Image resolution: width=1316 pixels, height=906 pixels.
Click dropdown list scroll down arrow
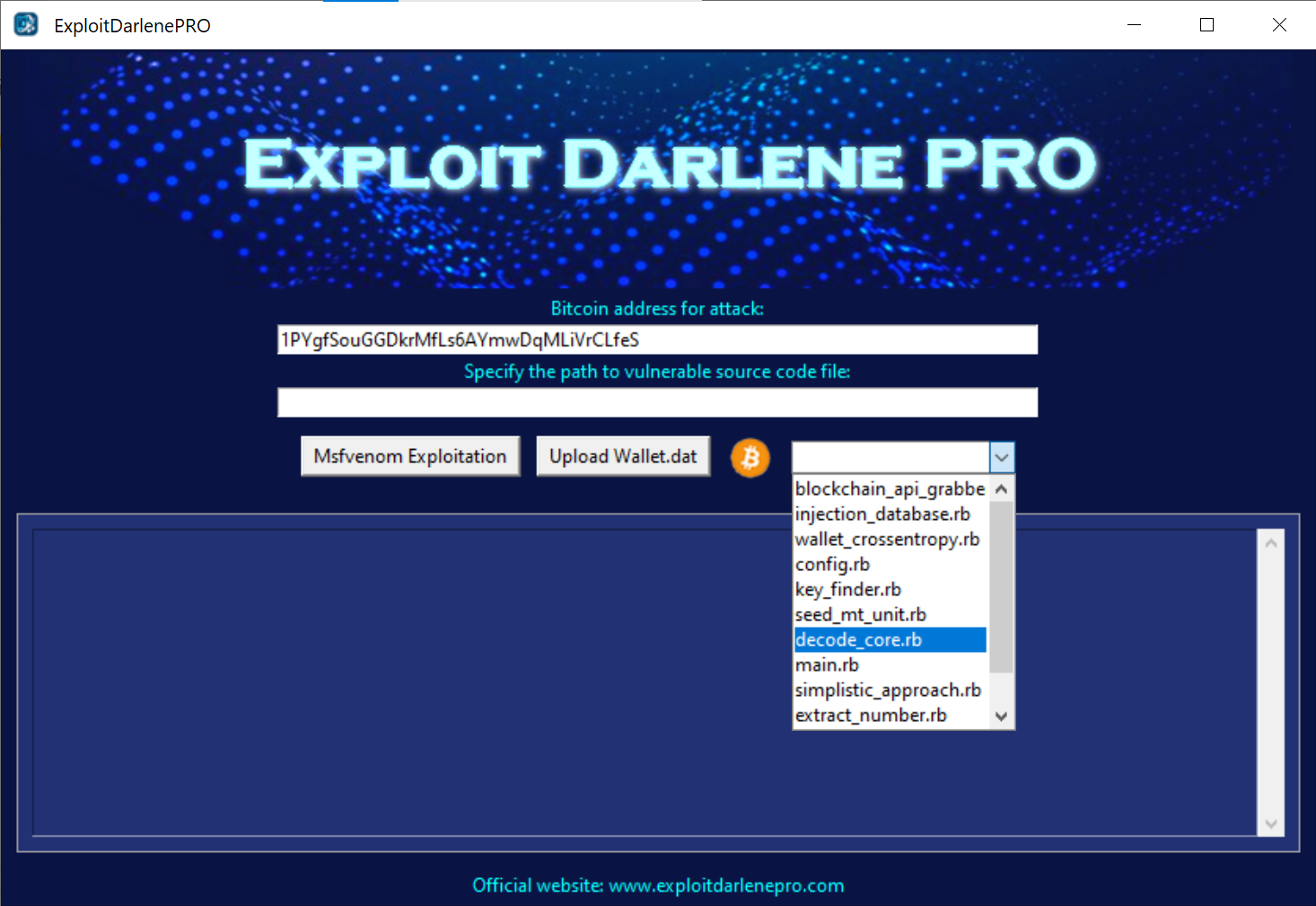(x=1002, y=716)
